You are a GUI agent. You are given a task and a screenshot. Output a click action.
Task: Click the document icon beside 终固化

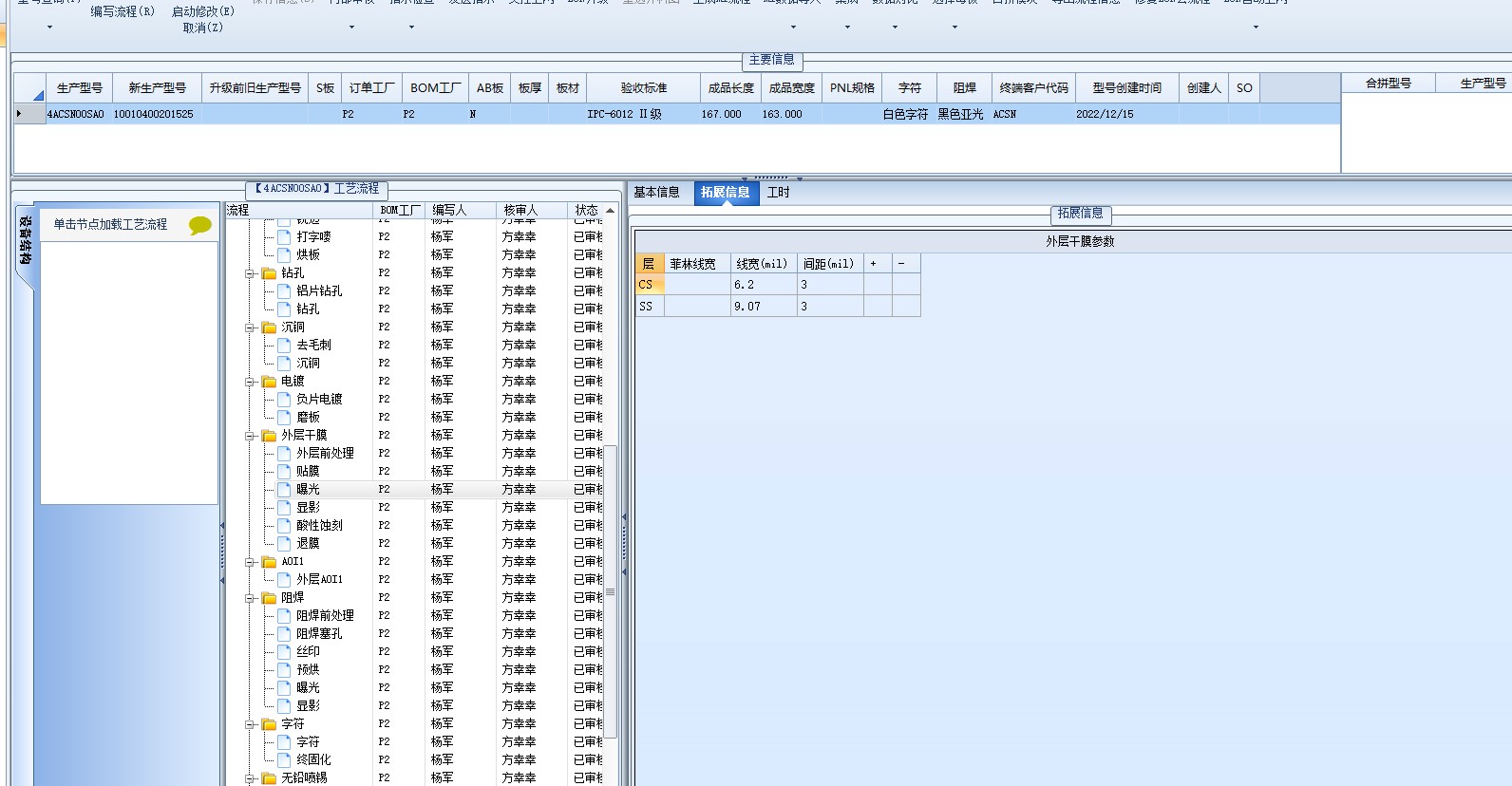(x=284, y=759)
